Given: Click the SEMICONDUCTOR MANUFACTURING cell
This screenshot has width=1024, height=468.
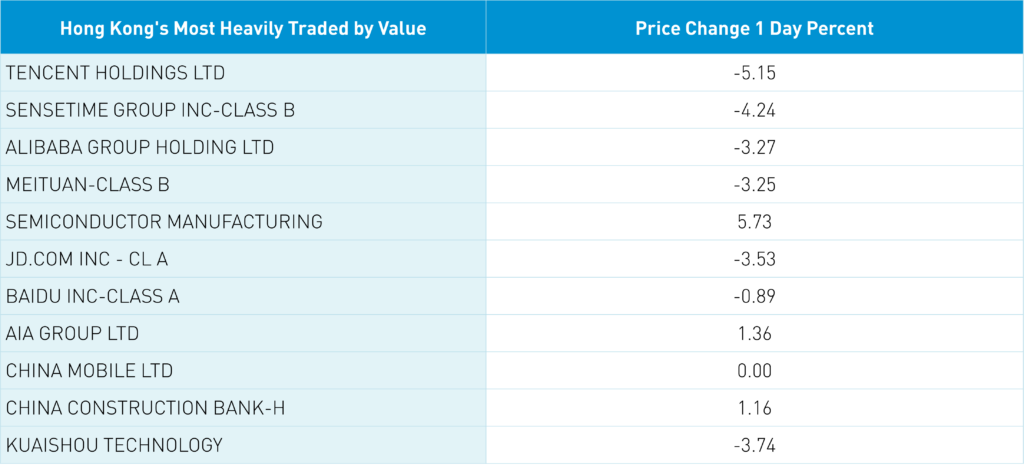Looking at the screenshot, I should coord(164,222).
